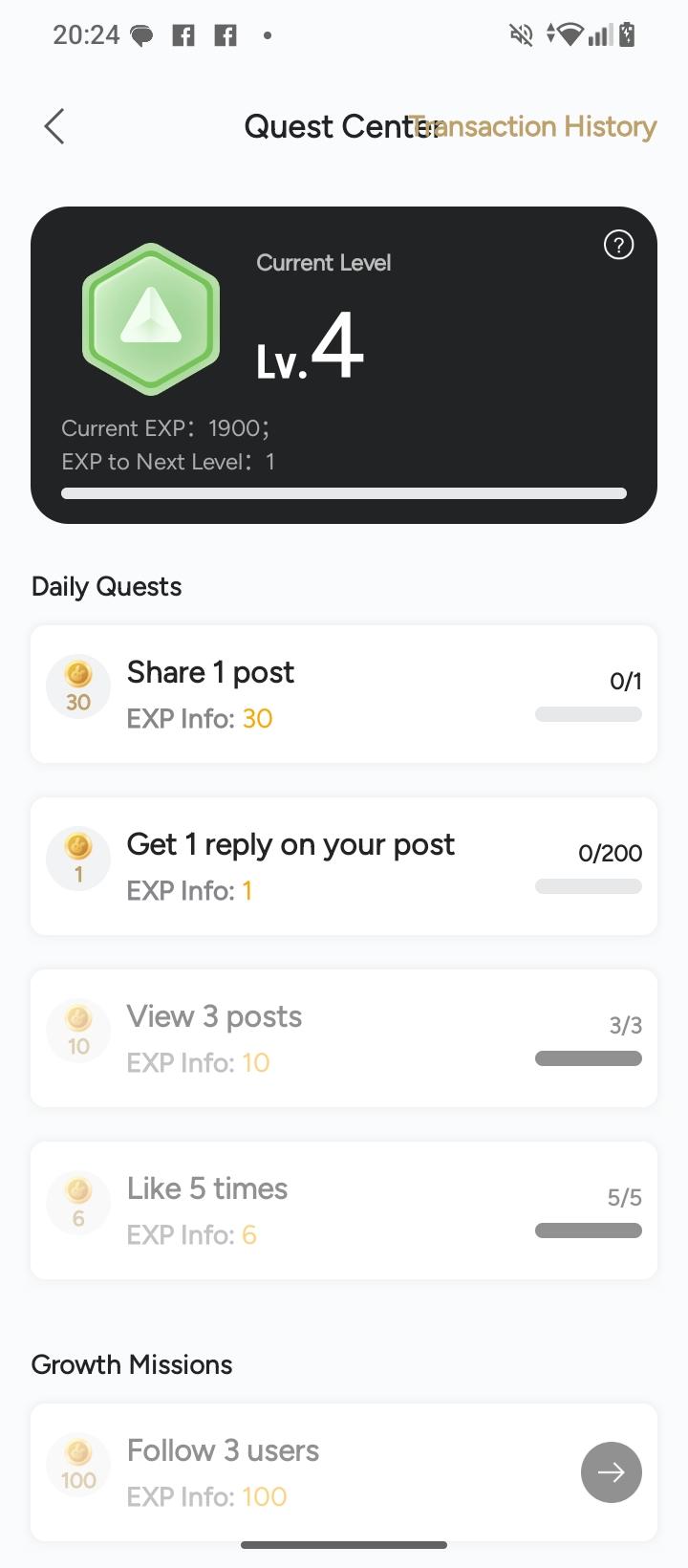
Task: Tap the chat bubble notification icon
Action: pyautogui.click(x=141, y=36)
